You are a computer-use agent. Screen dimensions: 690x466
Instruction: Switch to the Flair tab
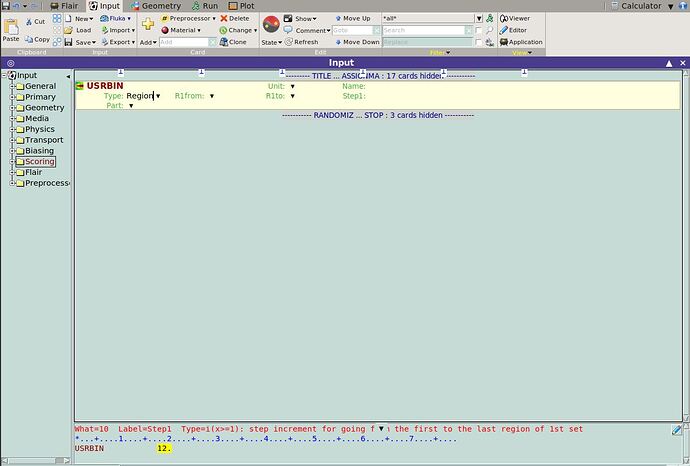pos(64,6)
